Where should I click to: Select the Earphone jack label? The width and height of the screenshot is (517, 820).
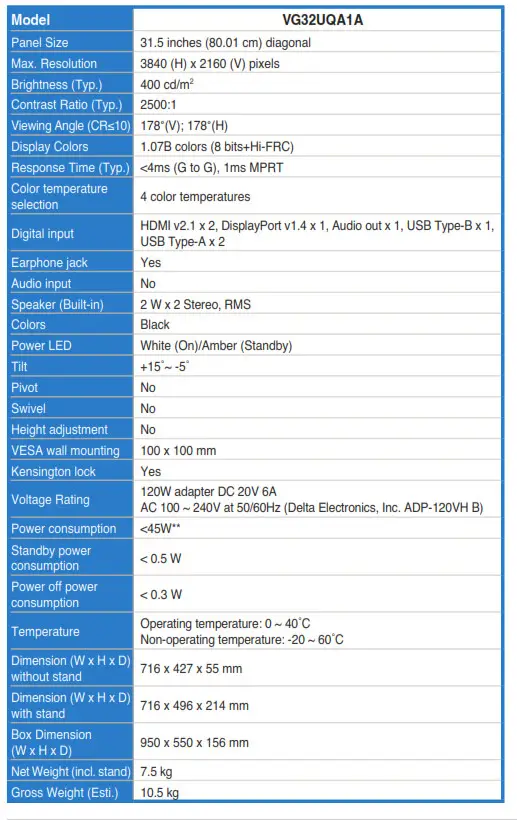(49, 263)
